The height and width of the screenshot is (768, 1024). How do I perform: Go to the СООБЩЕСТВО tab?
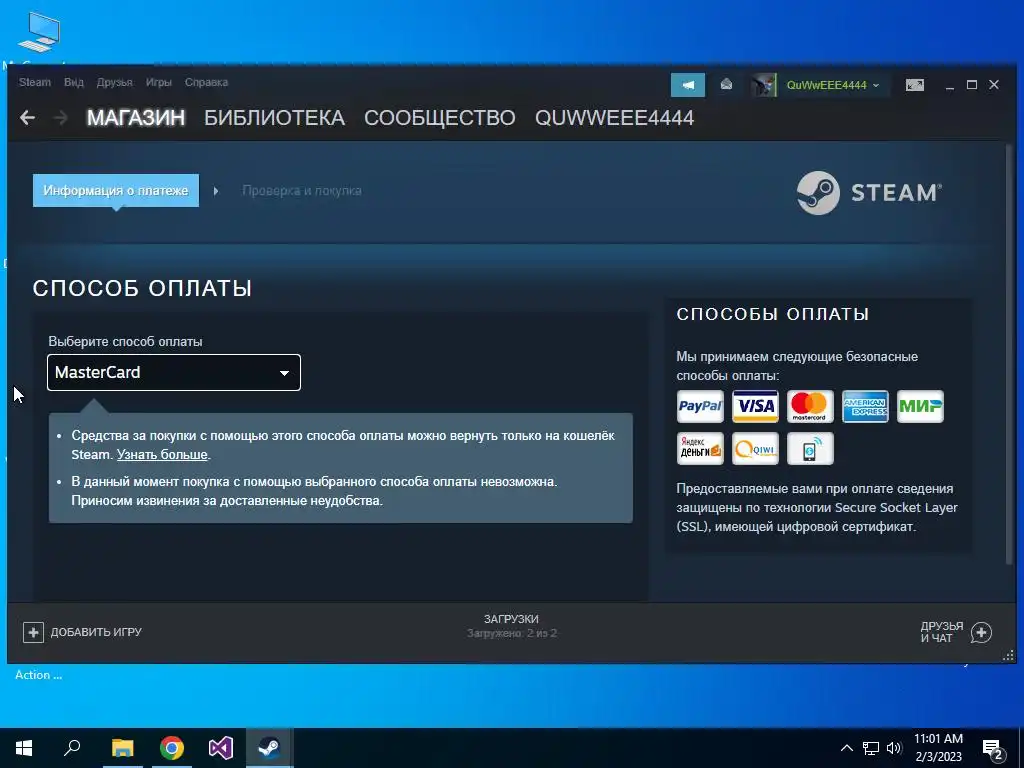tap(440, 118)
